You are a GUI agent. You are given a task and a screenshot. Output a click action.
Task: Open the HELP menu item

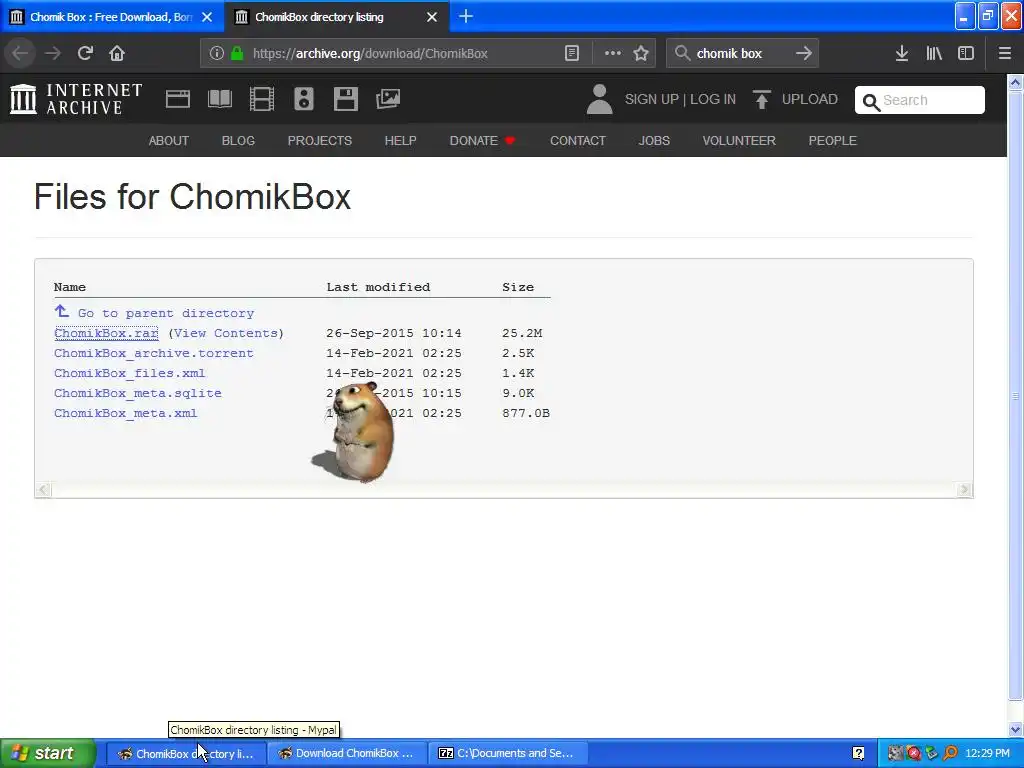[400, 140]
